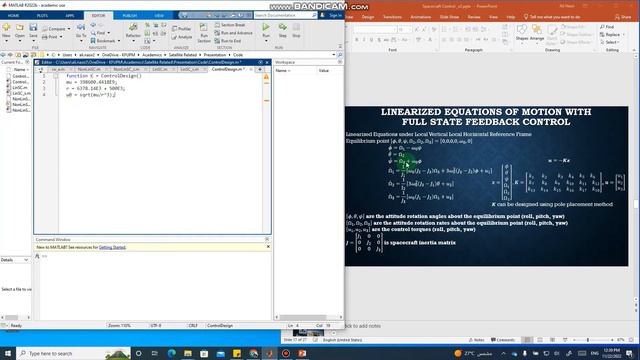Toggle Bold formatting in PowerPoint
The width and height of the screenshot is (640, 360).
tap(357, 40)
